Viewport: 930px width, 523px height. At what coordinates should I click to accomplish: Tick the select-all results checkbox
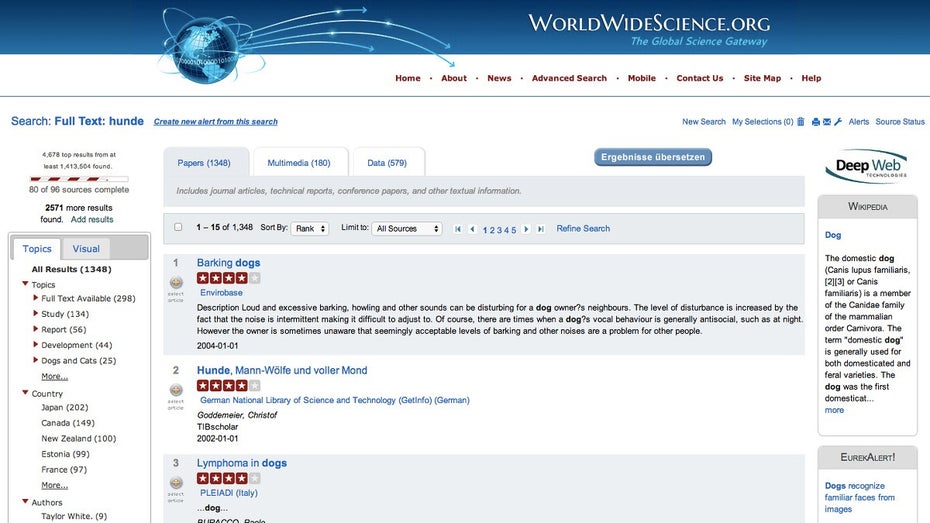point(178,228)
